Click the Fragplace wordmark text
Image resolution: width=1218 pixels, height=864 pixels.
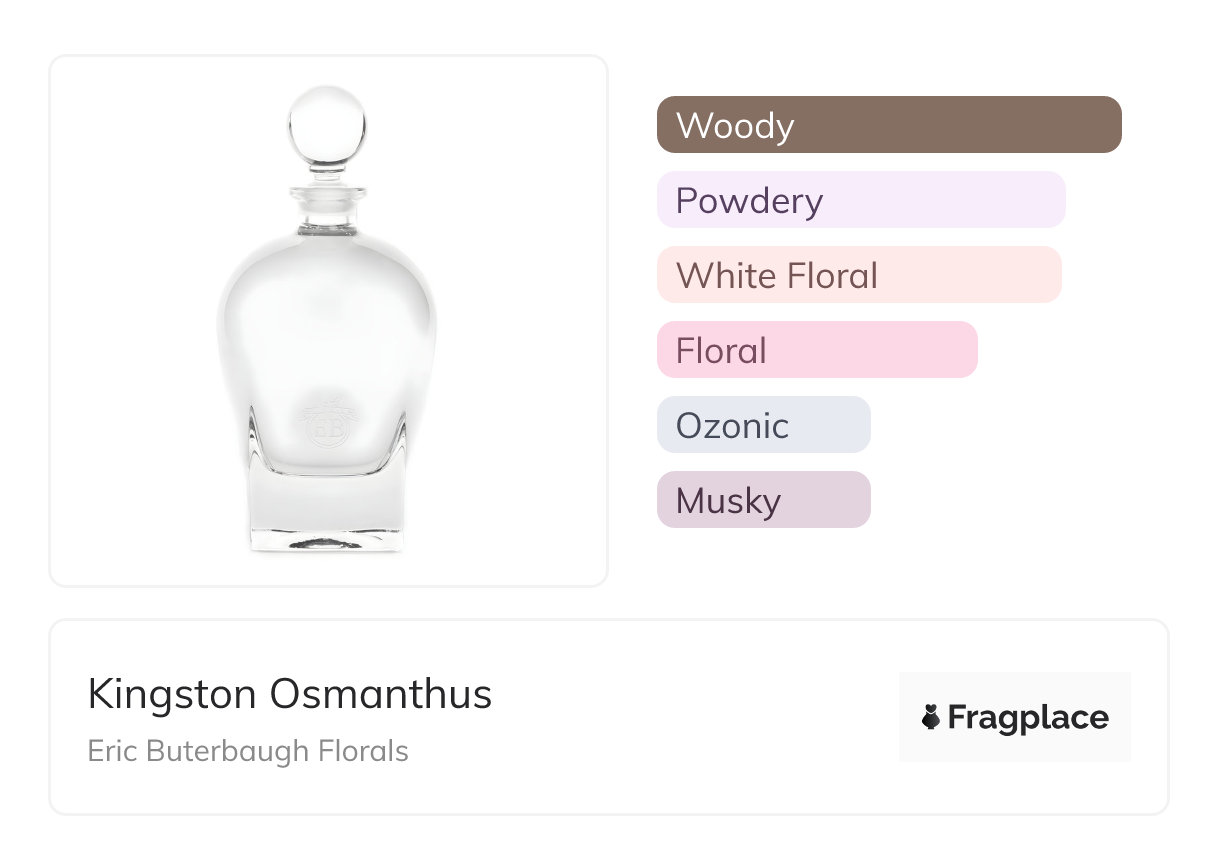pyautogui.click(x=1028, y=718)
